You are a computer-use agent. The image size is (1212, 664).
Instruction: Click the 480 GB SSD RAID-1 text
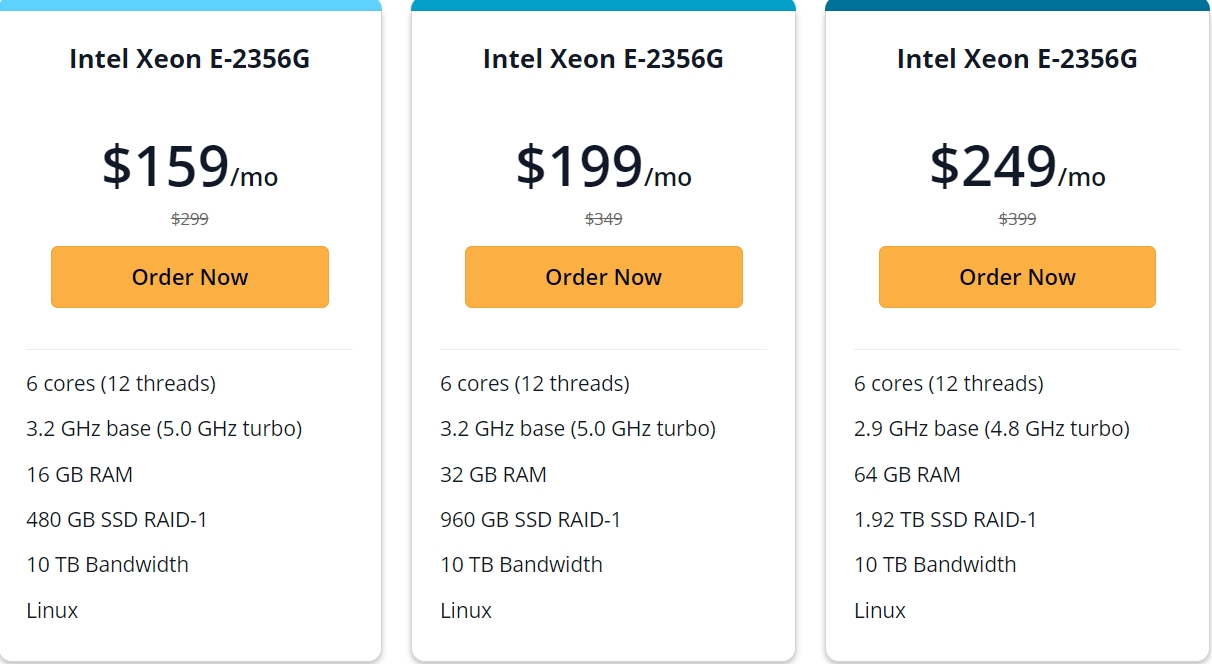point(117,520)
